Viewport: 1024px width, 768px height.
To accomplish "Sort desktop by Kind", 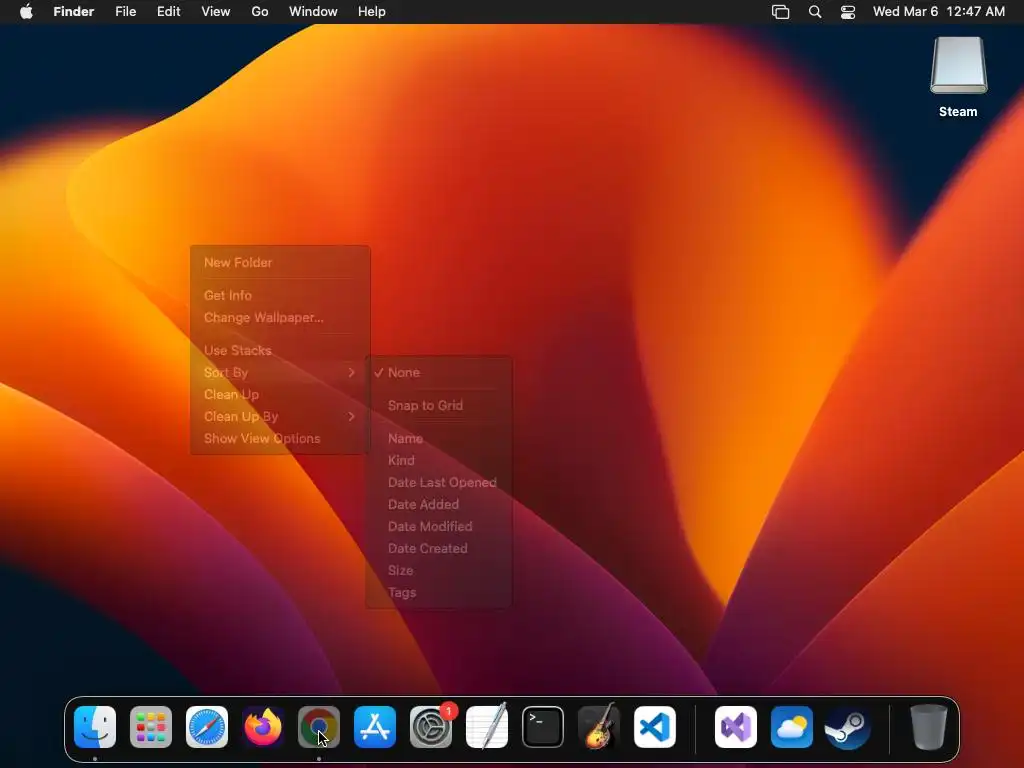I will tap(439, 460).
